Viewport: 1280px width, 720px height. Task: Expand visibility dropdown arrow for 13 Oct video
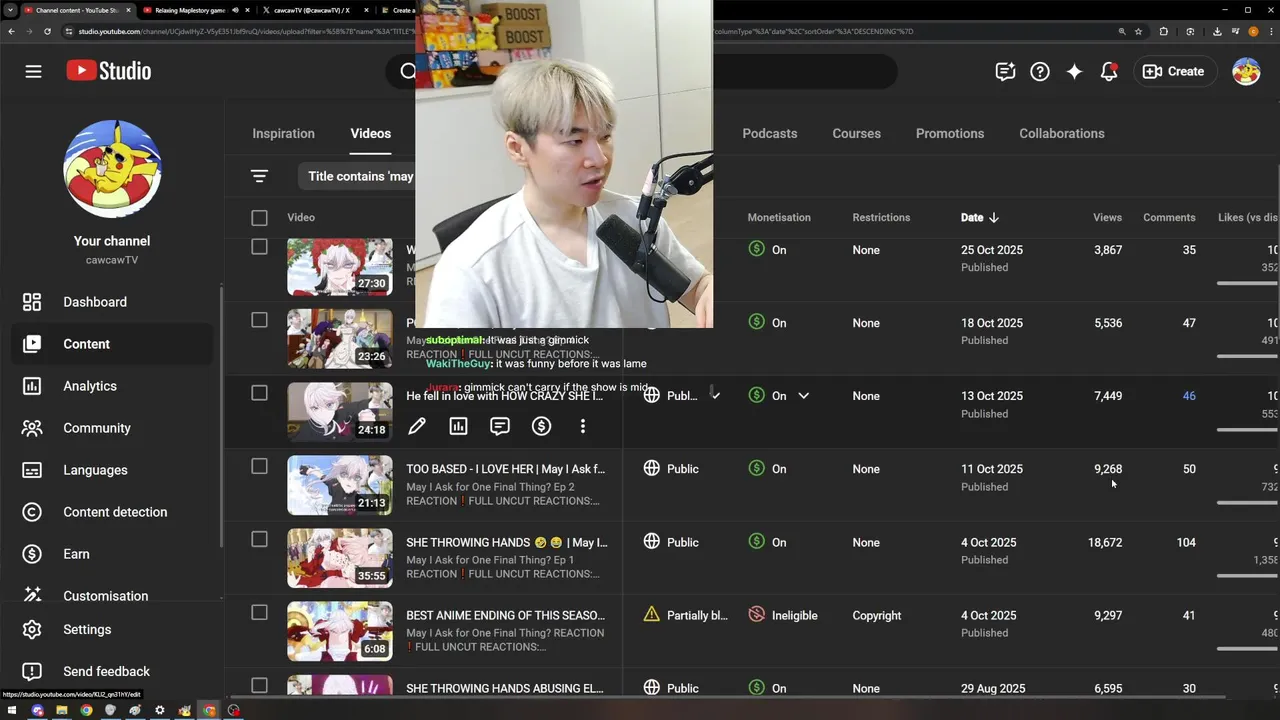715,396
